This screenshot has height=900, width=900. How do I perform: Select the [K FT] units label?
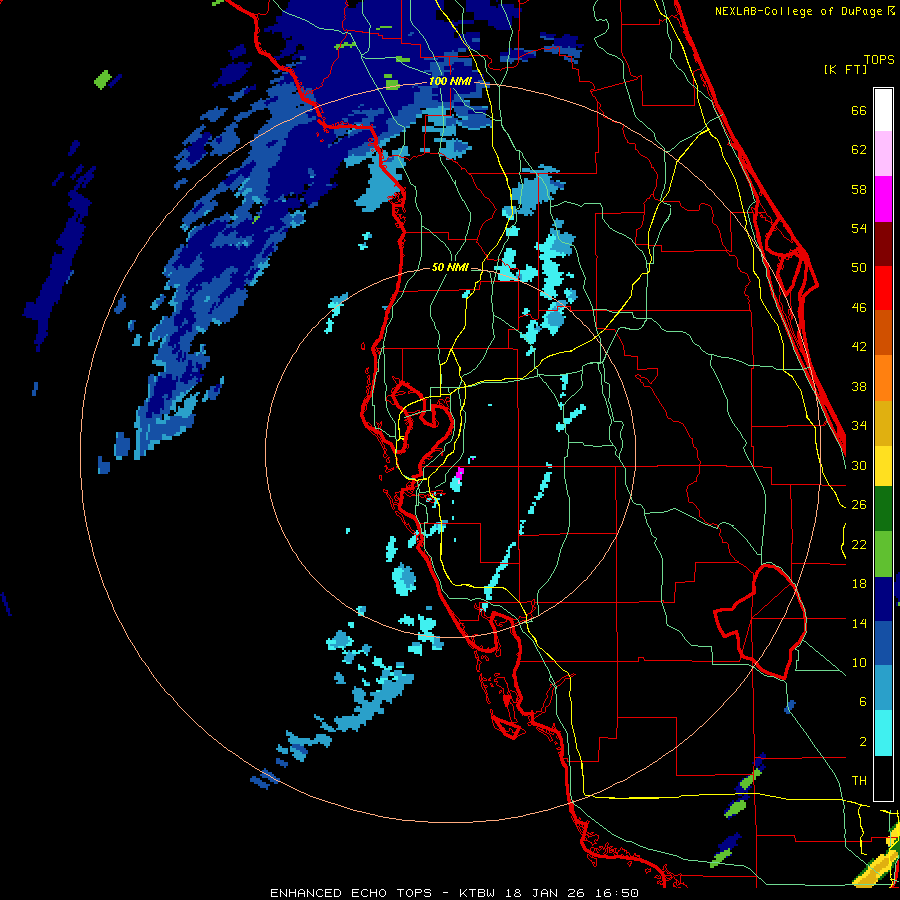[x=845, y=69]
